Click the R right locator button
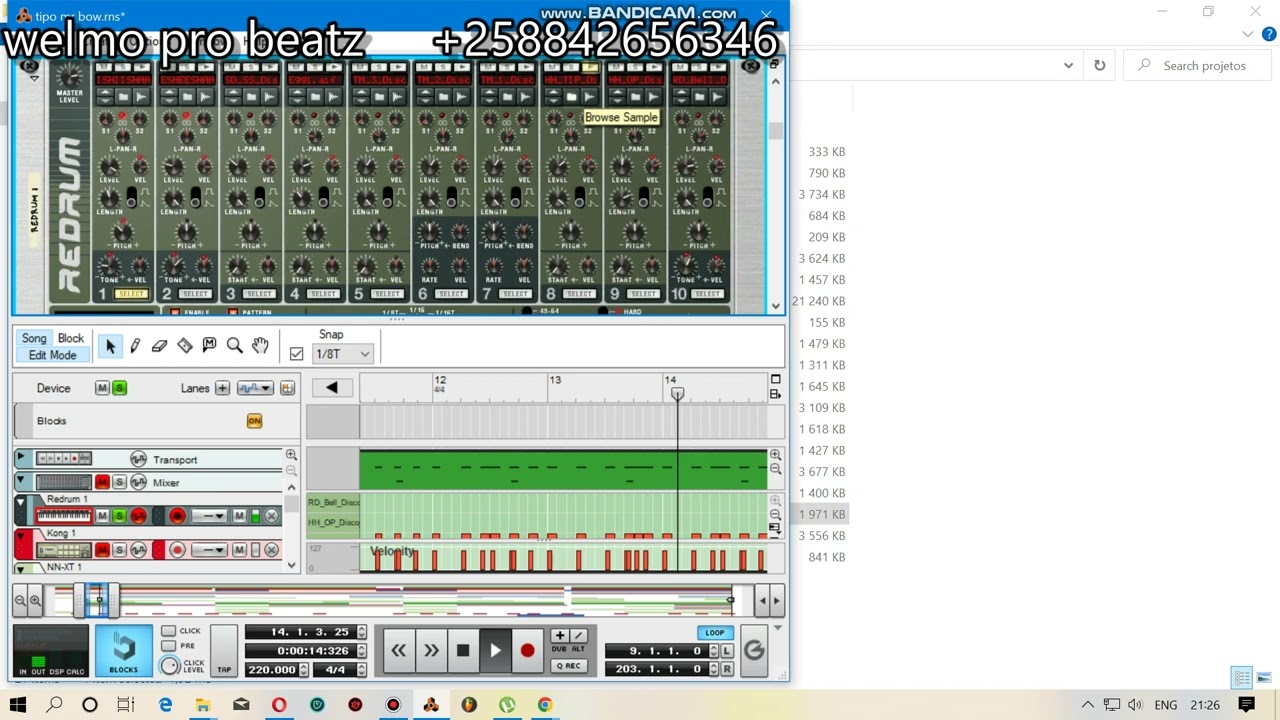The image size is (1280, 720). (x=727, y=669)
